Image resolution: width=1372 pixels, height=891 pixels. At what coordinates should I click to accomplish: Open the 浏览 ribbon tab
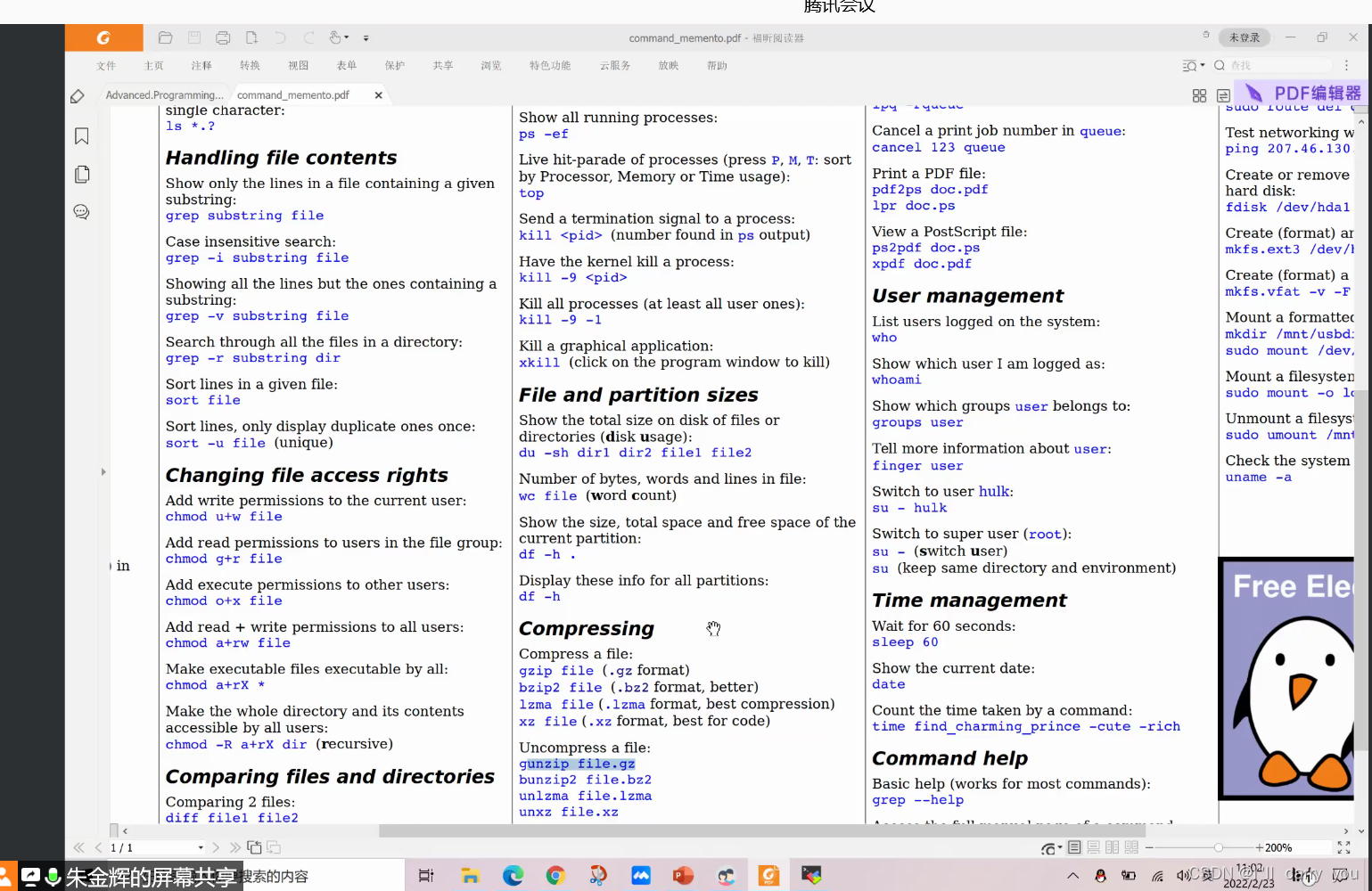pyautogui.click(x=491, y=66)
